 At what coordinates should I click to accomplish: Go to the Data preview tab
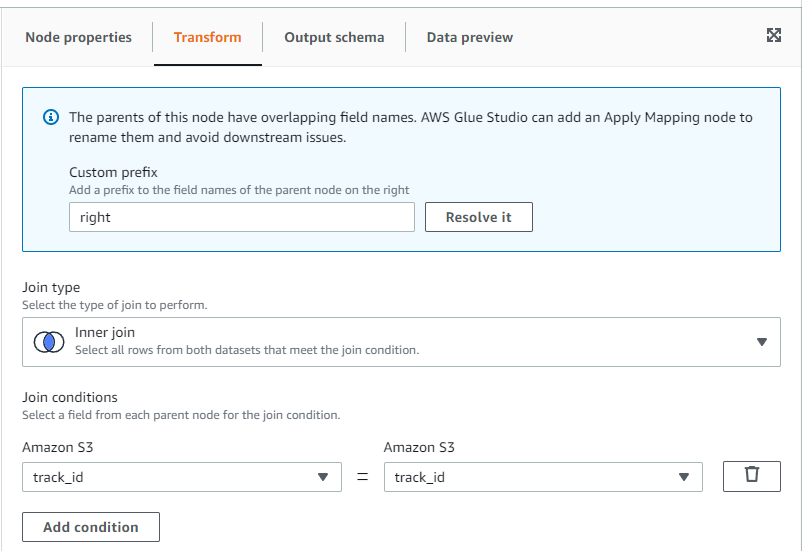(x=469, y=37)
